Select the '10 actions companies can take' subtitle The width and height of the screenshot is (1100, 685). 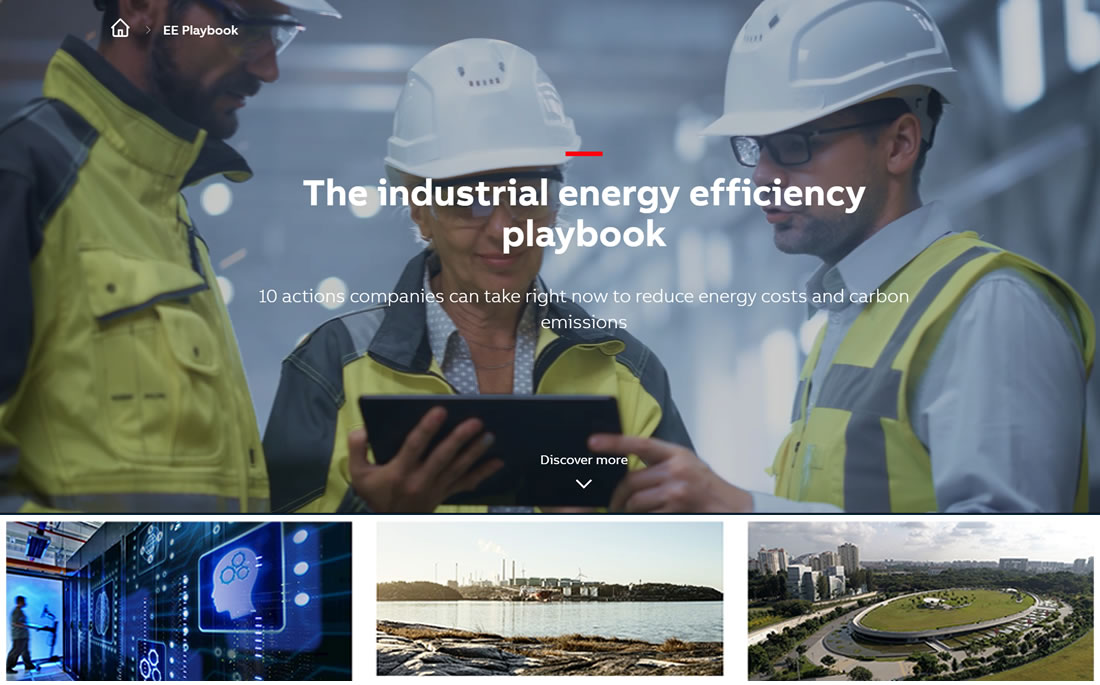[584, 309]
